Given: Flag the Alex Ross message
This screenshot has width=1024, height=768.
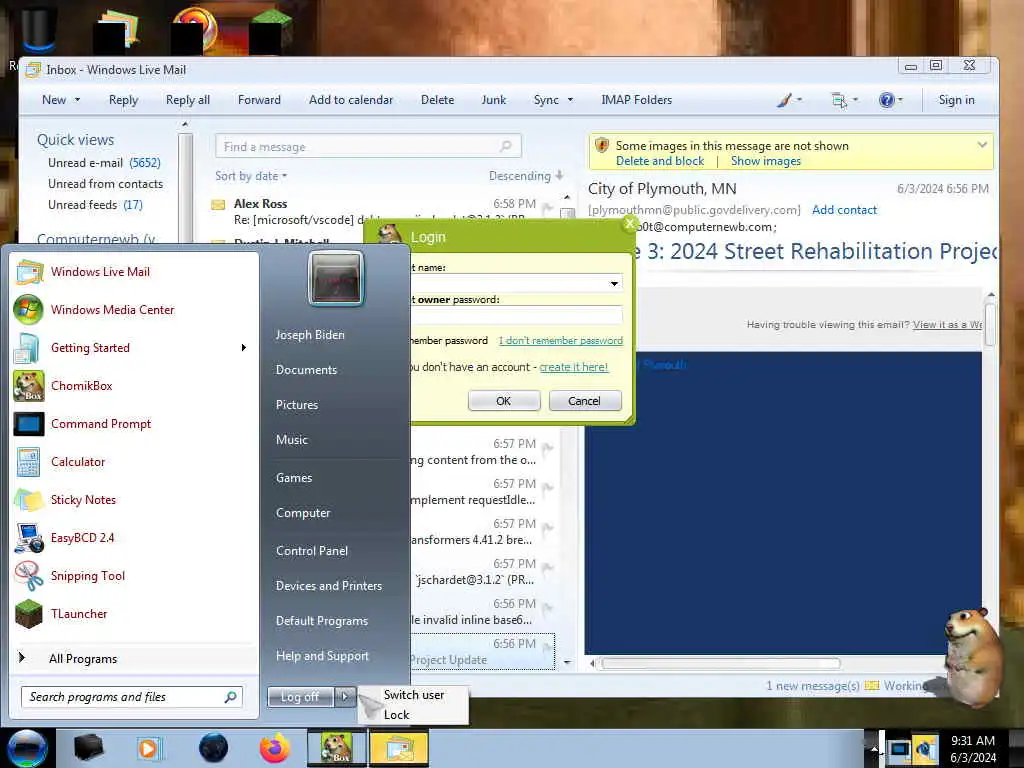Looking at the screenshot, I should (x=548, y=208).
